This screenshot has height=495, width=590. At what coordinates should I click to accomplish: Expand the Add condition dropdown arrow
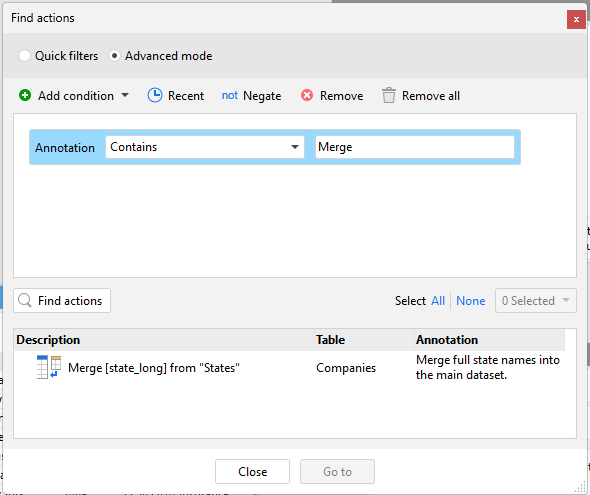pos(125,96)
